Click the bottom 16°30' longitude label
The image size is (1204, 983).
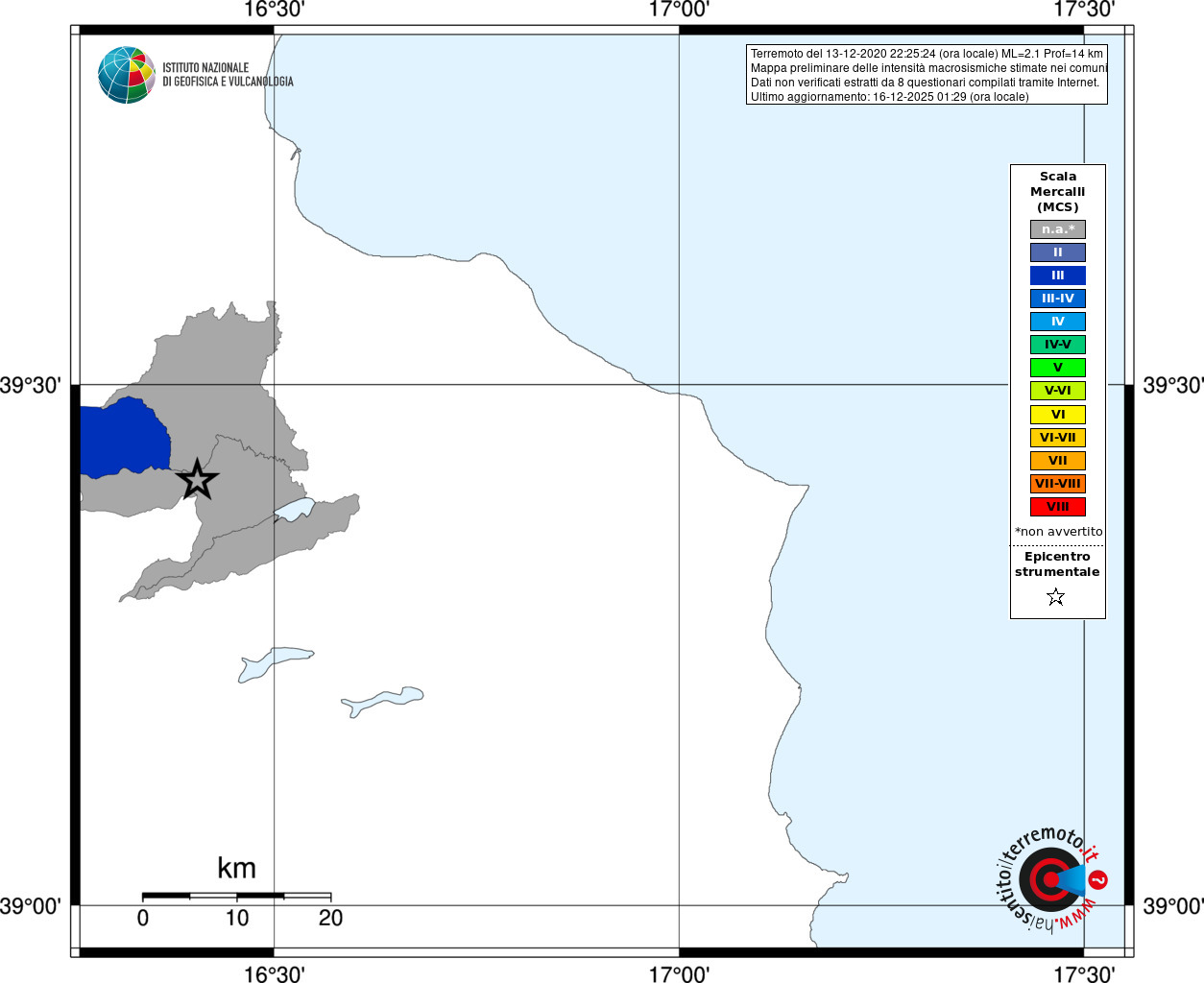(274, 973)
